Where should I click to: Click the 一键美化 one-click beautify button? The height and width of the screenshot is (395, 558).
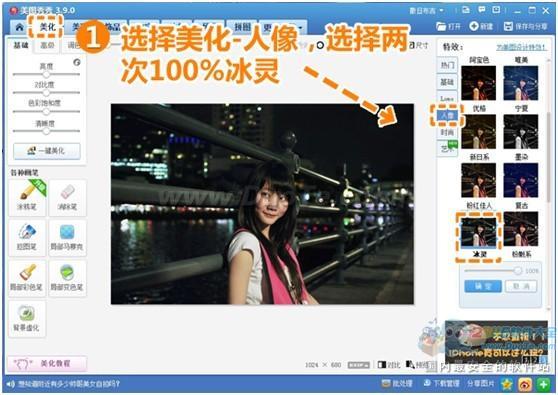[47, 151]
